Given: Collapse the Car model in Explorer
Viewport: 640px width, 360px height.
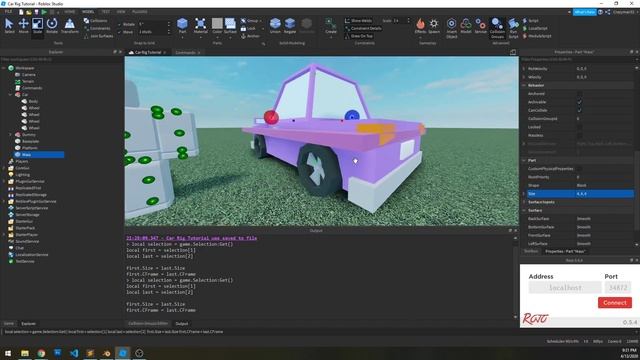Looking at the screenshot, I should click(x=11, y=95).
